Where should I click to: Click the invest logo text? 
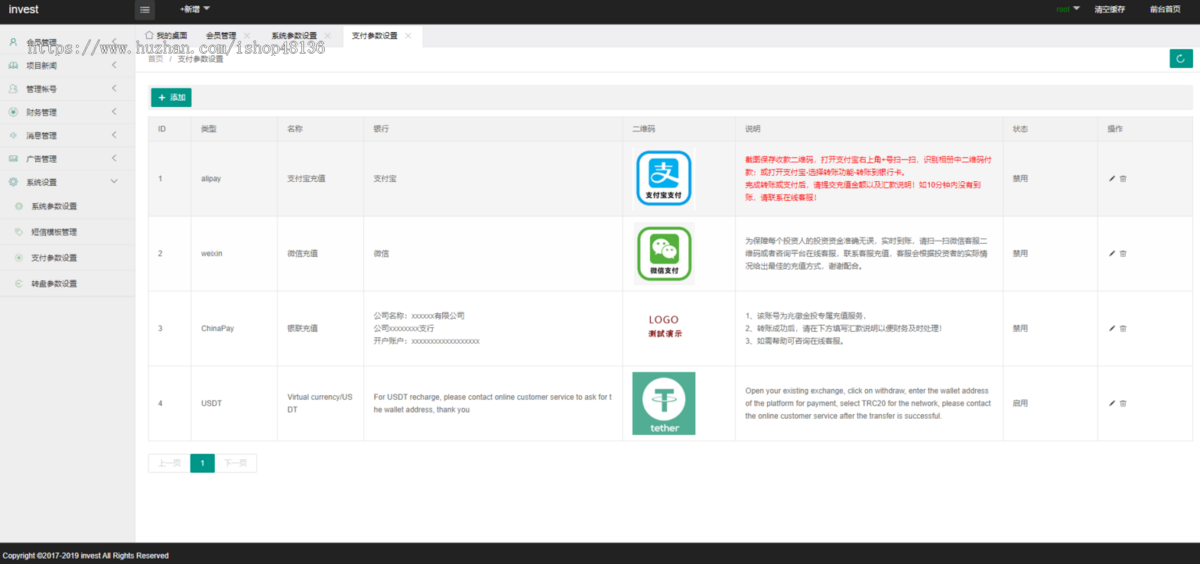[x=24, y=9]
